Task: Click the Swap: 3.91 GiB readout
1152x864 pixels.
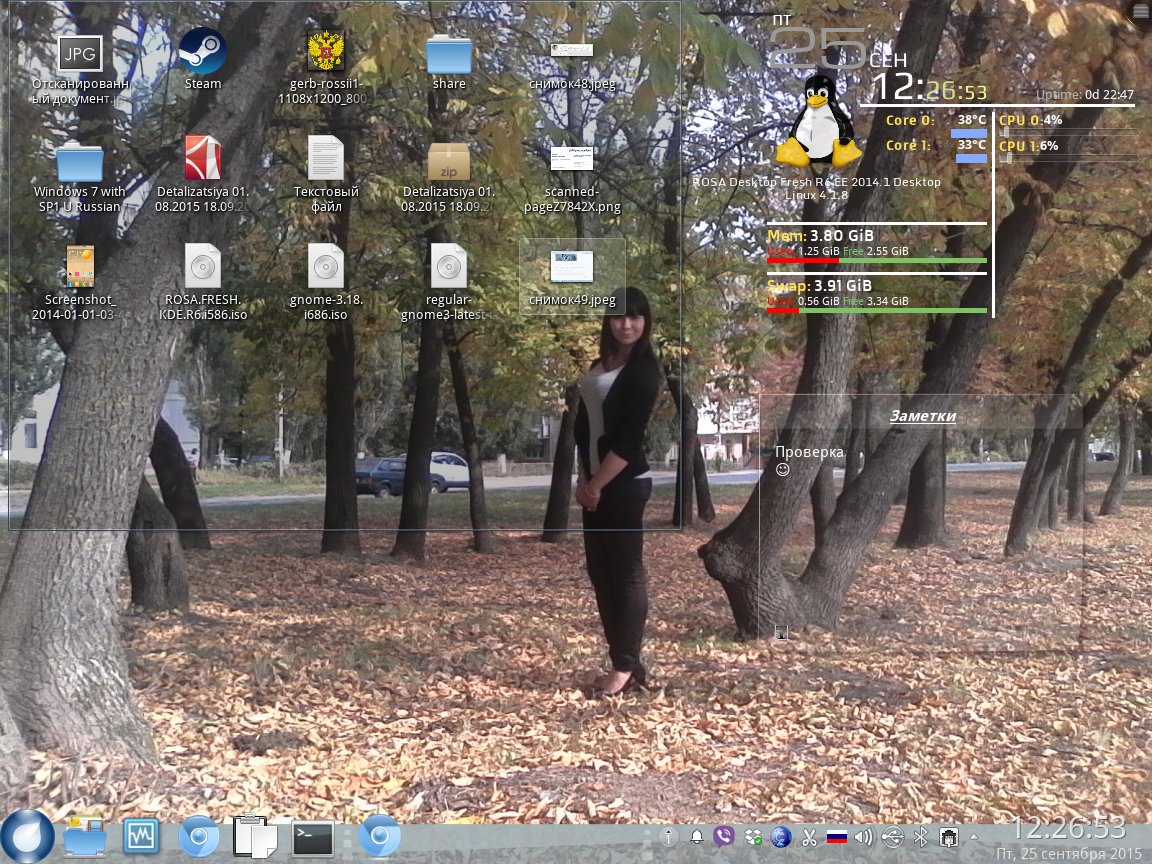Action: (x=819, y=286)
